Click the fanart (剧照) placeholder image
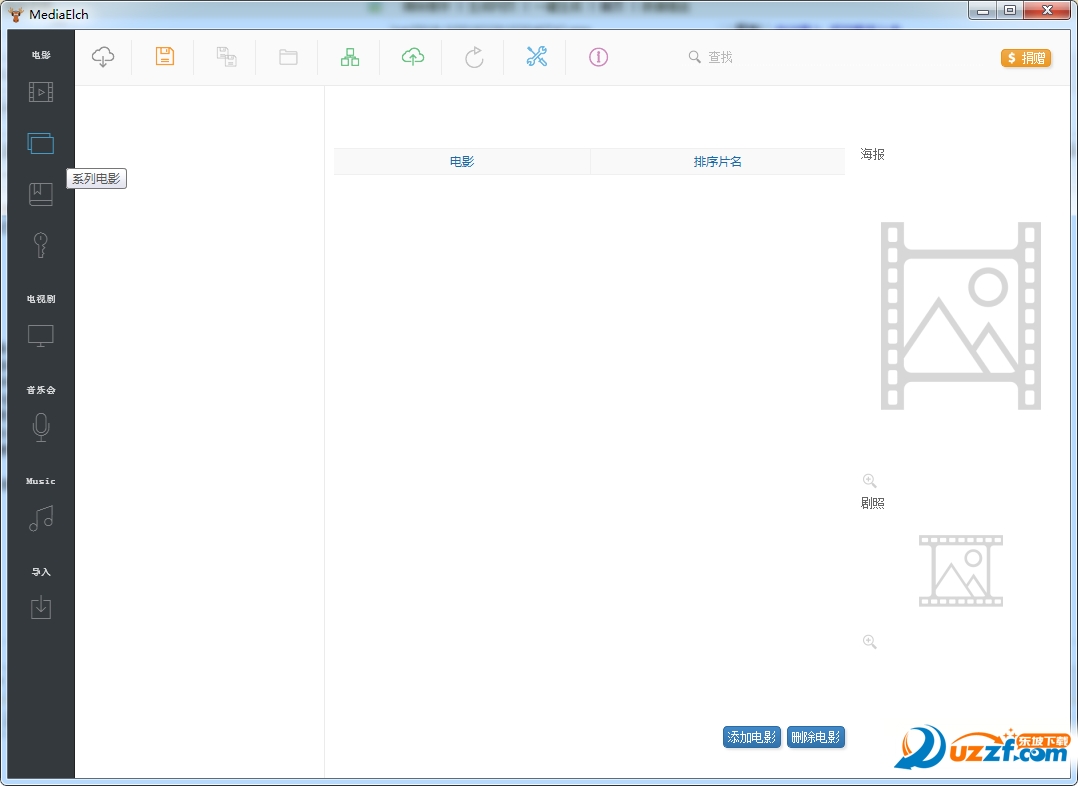The height and width of the screenshot is (786, 1078). [x=960, y=571]
